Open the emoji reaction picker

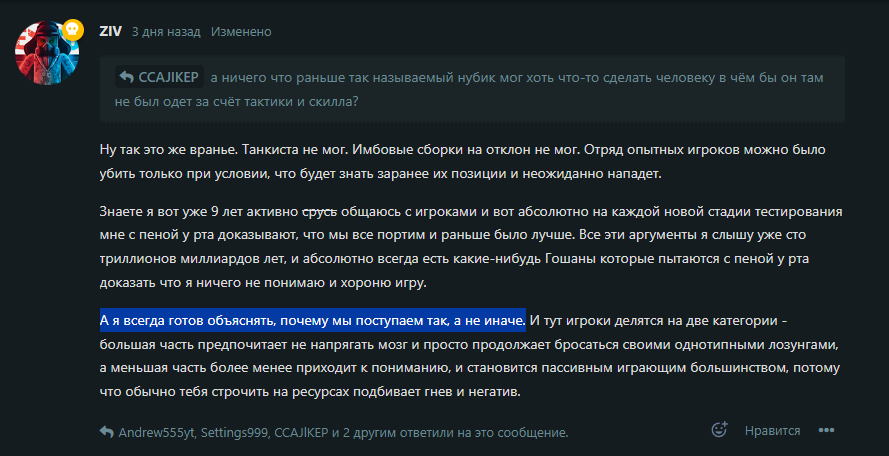coord(718,431)
